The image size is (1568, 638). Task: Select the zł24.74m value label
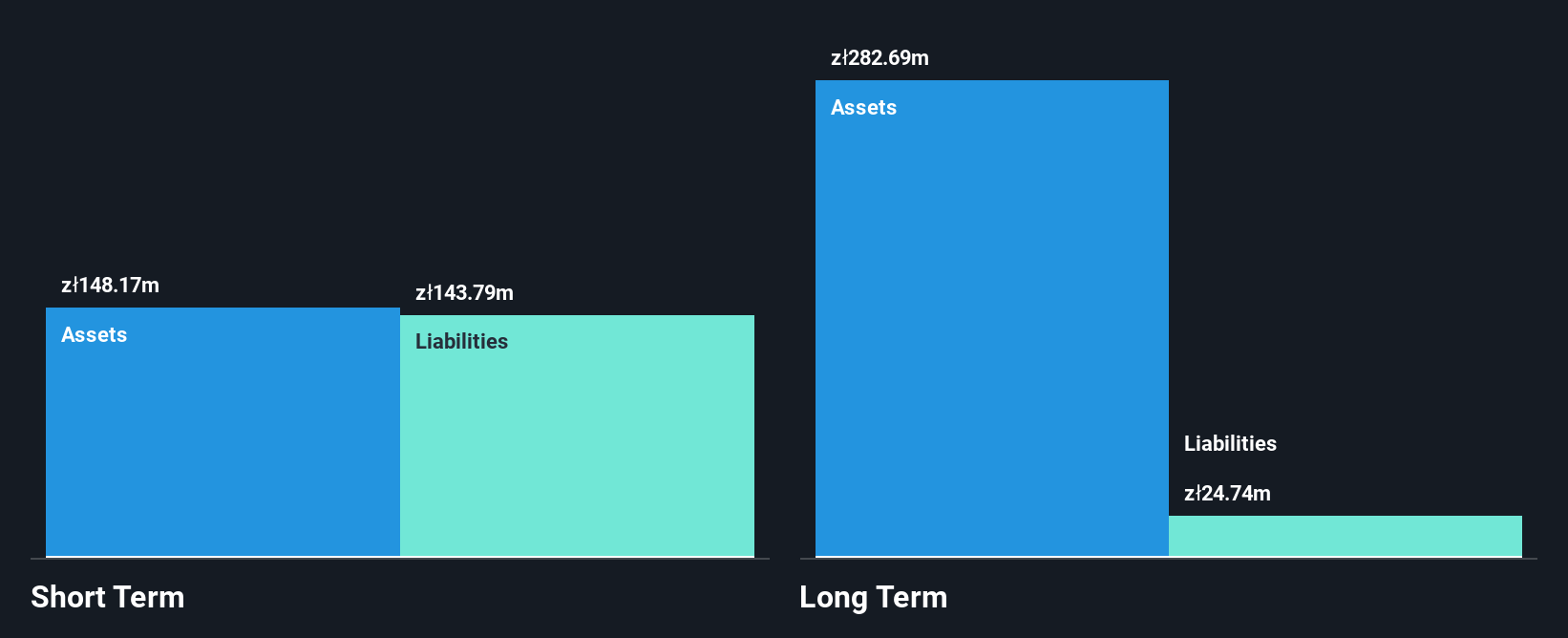pos(1227,493)
